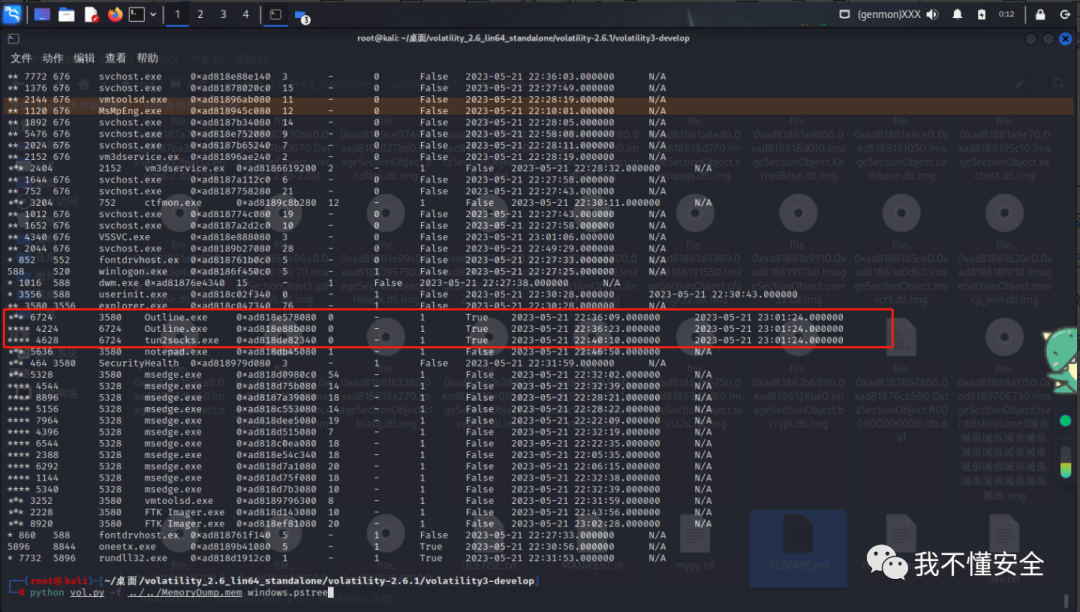Click the MsMpEng.exe process name
1080x612 pixels.
pos(130,111)
